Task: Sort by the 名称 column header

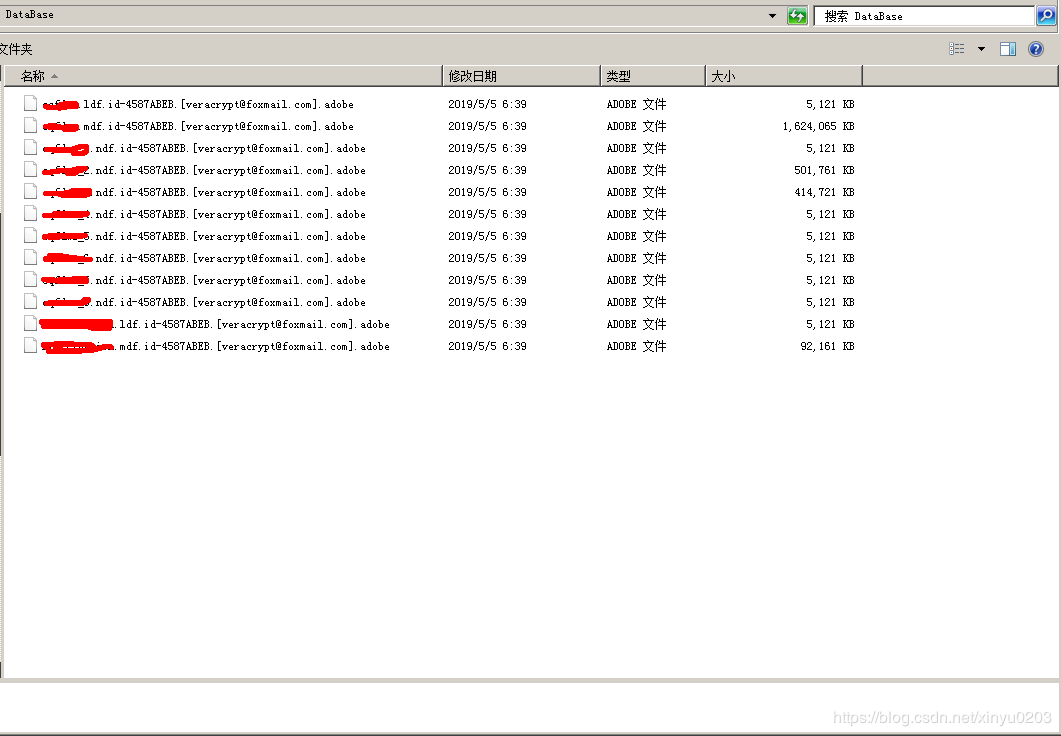Action: coord(223,76)
